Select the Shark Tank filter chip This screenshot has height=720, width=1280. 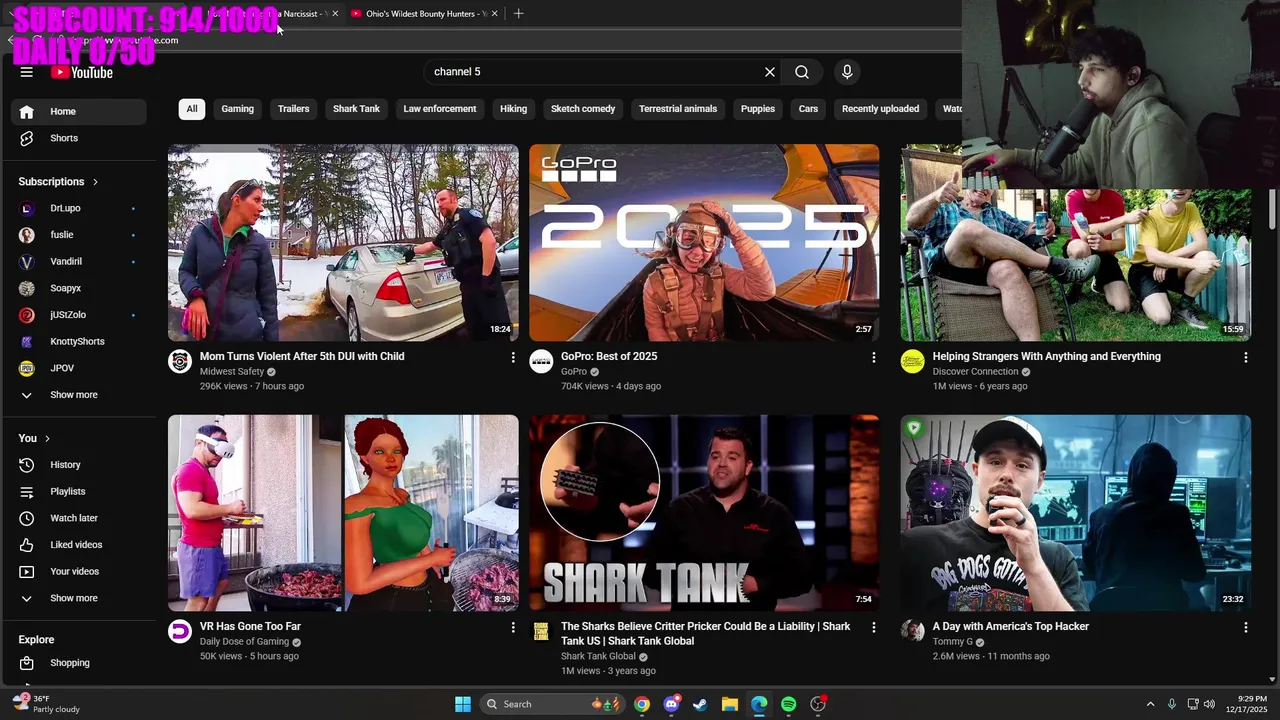356,109
